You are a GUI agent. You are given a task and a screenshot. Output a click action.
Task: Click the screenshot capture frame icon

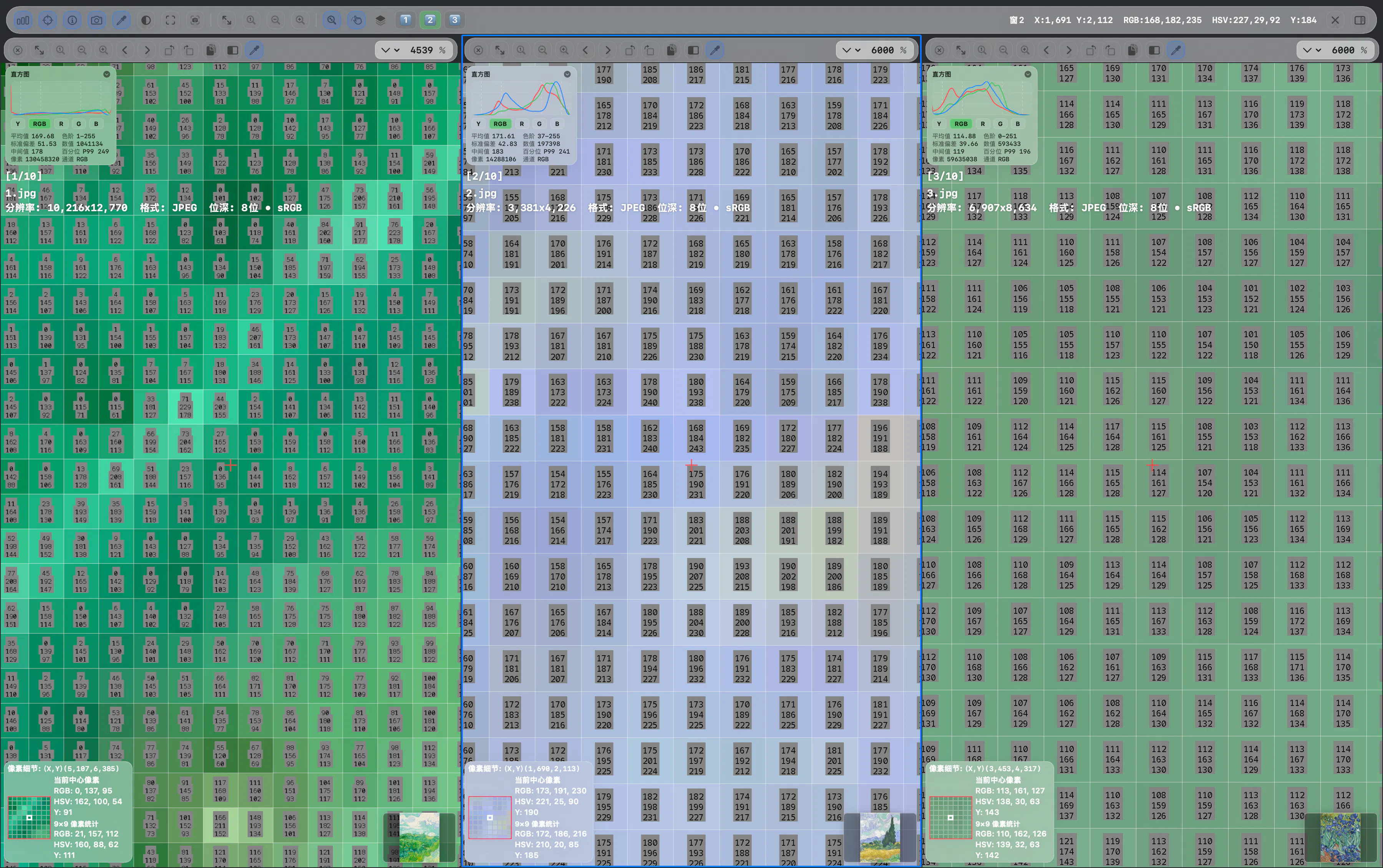[195, 20]
